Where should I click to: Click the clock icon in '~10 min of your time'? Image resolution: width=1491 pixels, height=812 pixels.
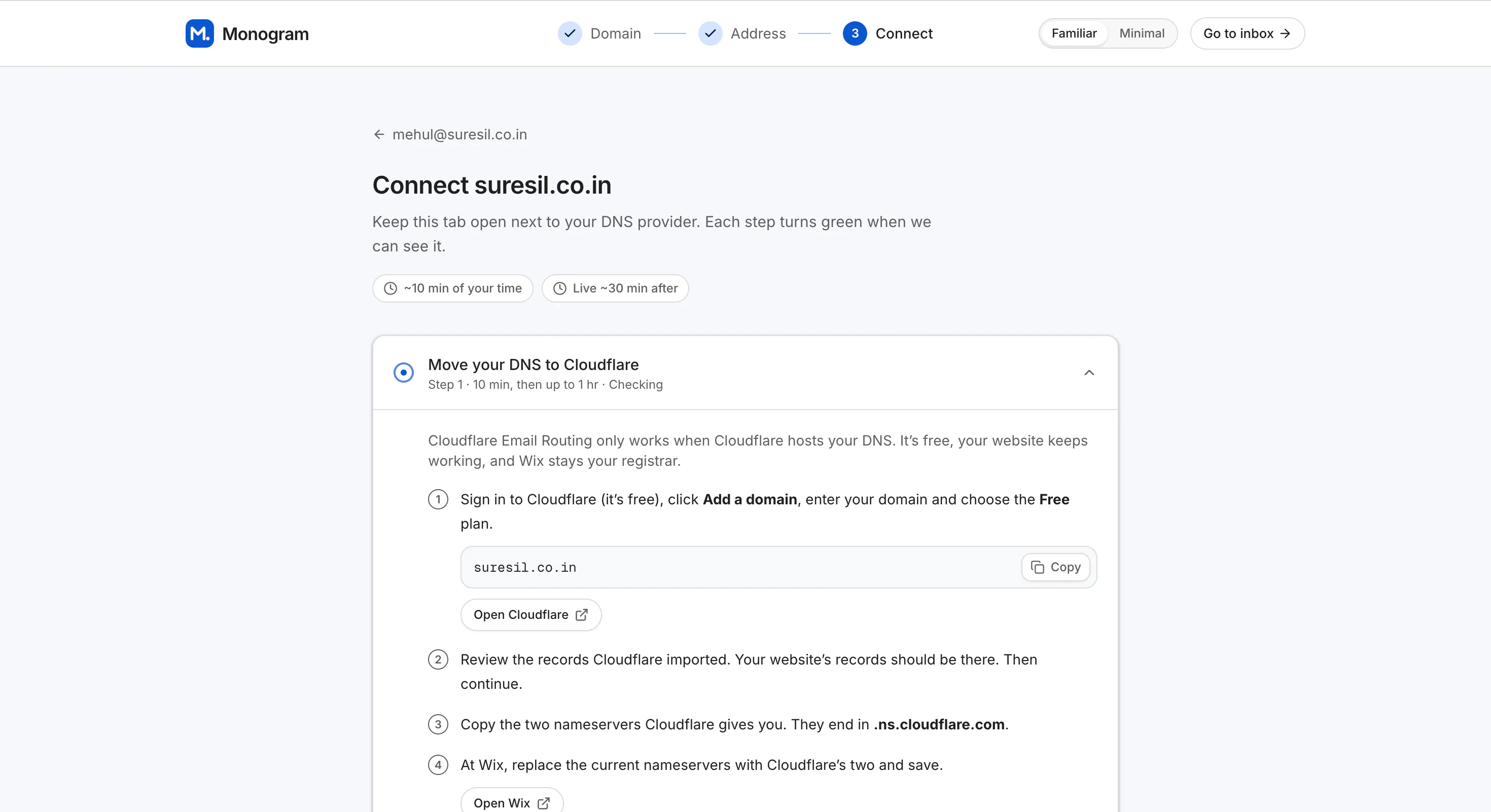[x=390, y=288]
